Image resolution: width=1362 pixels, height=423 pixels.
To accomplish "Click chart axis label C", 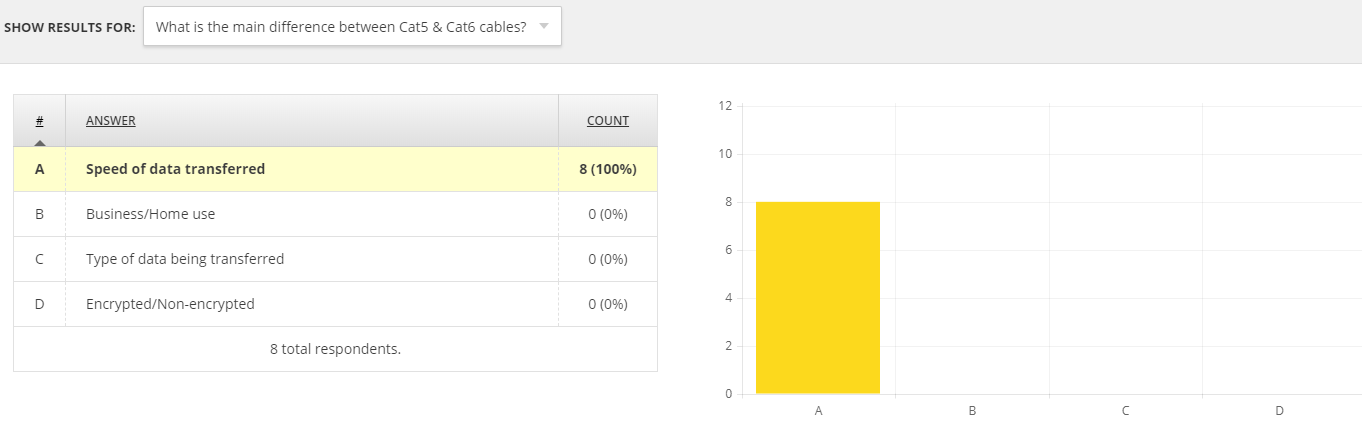I will (x=1126, y=410).
